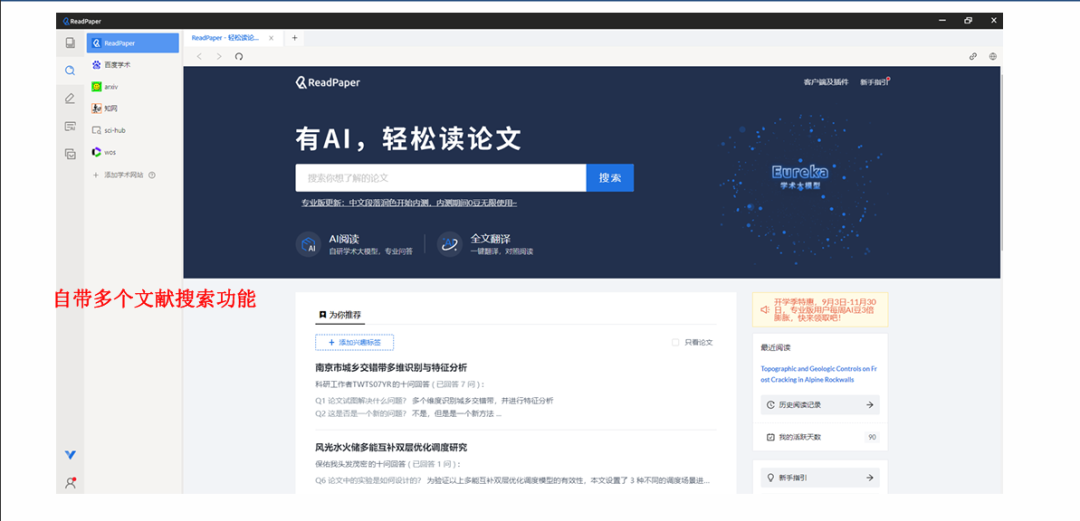
Task: Click the 最近阅读 heading
Action: (x=776, y=348)
